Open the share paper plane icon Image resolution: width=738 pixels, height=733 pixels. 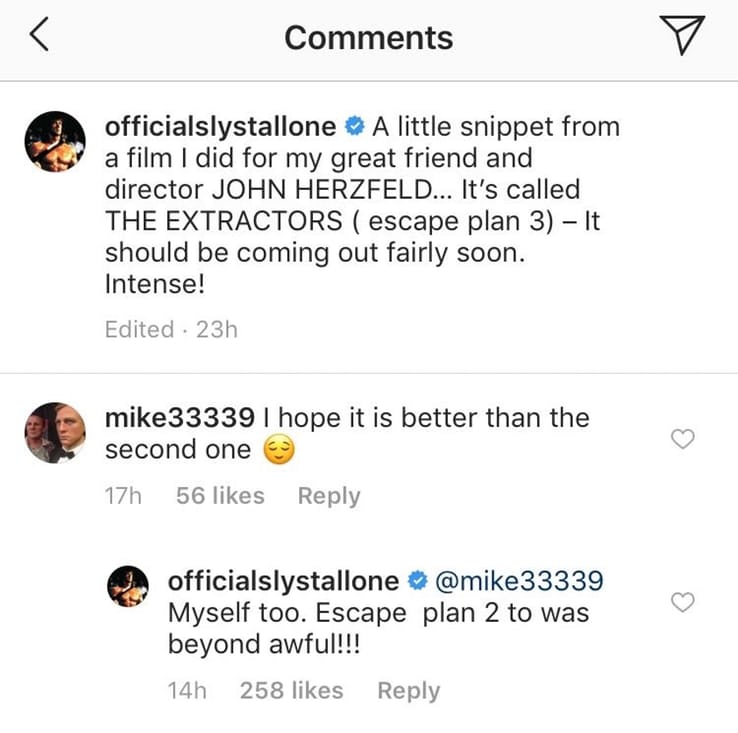(x=683, y=36)
